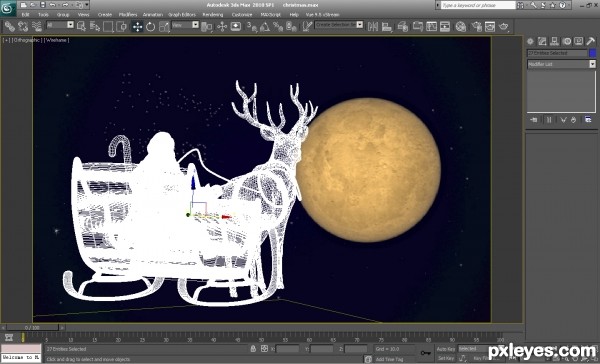Switch to the Create command panel tab

(530, 41)
